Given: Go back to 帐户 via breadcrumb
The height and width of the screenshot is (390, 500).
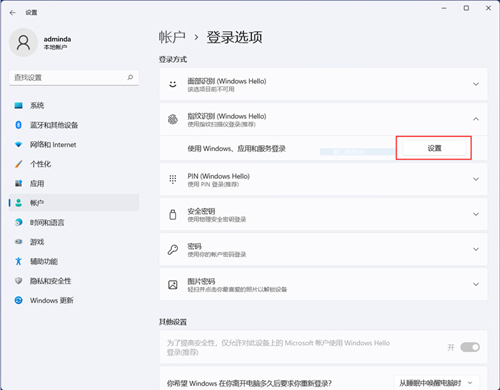Looking at the screenshot, I should point(172,37).
